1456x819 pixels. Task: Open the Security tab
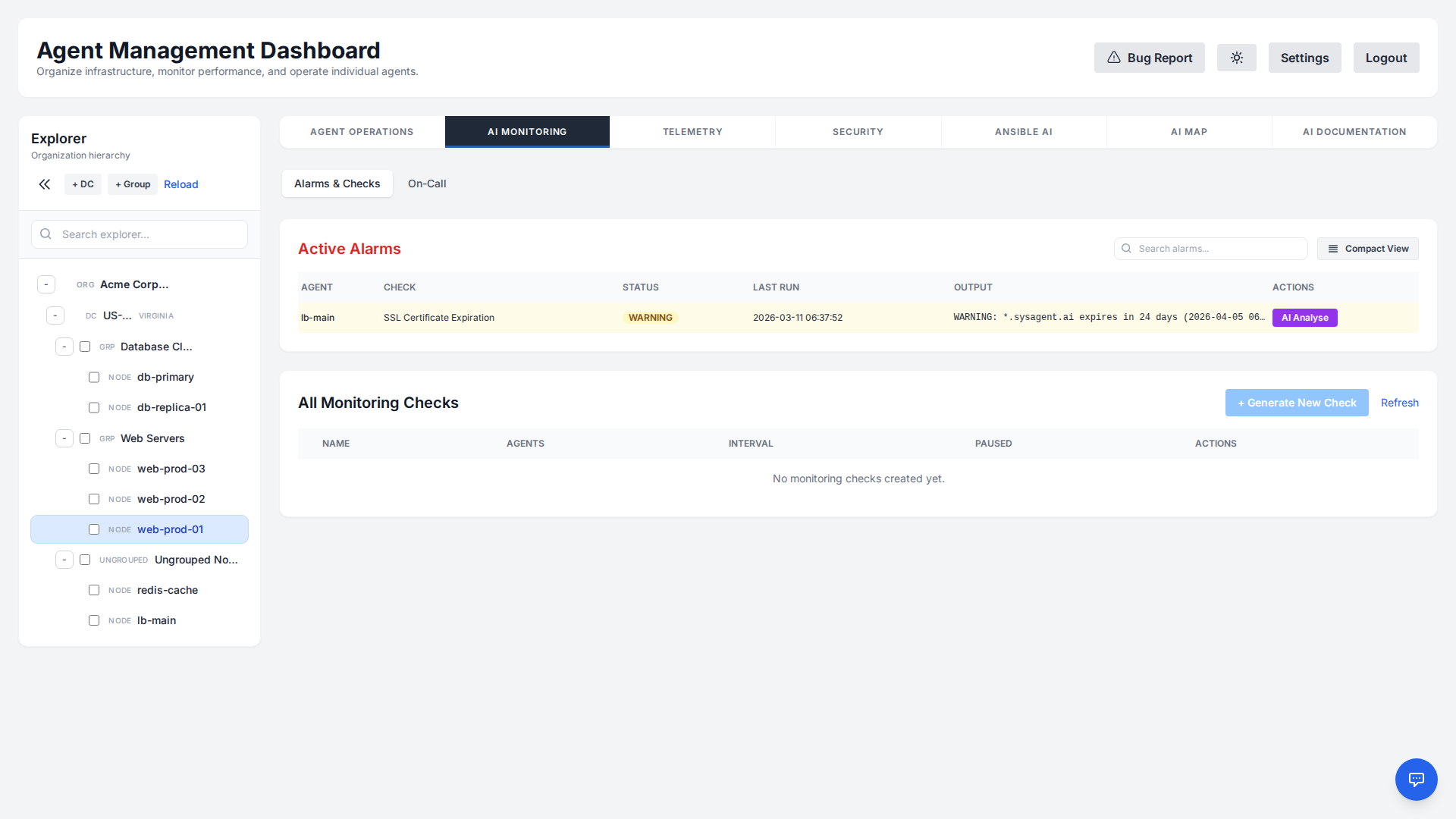858,132
